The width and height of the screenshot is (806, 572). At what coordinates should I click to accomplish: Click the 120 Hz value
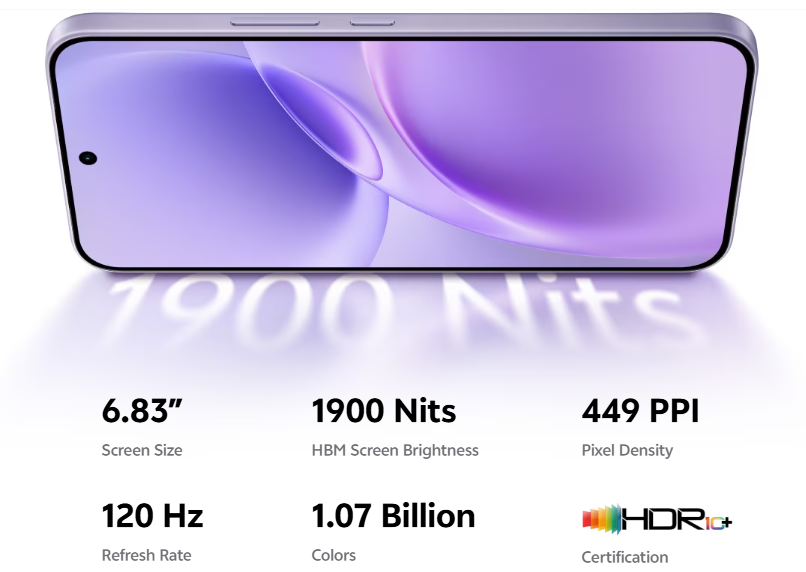[152, 516]
